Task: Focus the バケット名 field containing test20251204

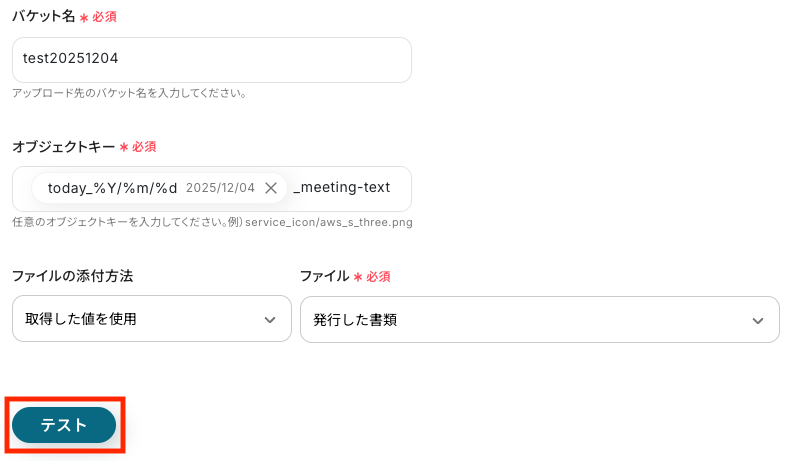Action: coord(211,59)
